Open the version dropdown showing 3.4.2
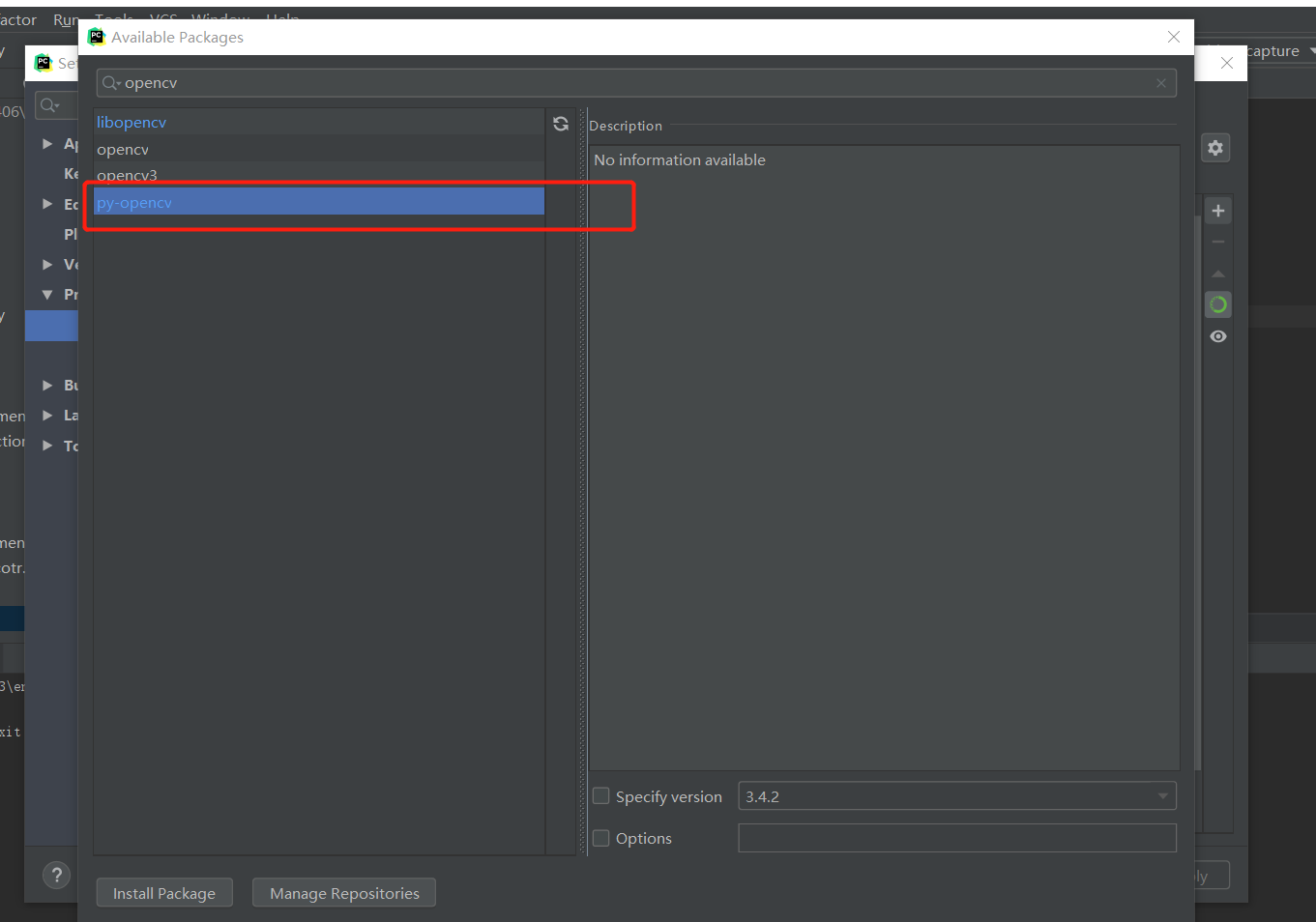Viewport: 1316px width, 922px height. (x=957, y=796)
